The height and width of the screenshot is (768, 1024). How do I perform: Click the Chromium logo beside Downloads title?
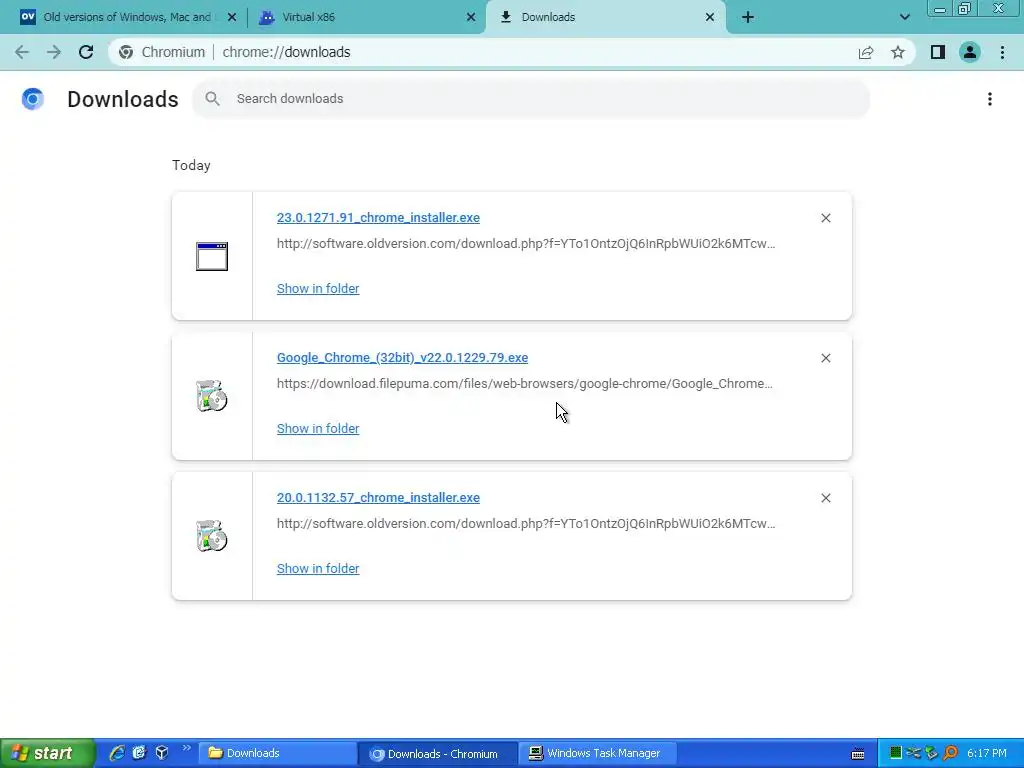tap(33, 99)
